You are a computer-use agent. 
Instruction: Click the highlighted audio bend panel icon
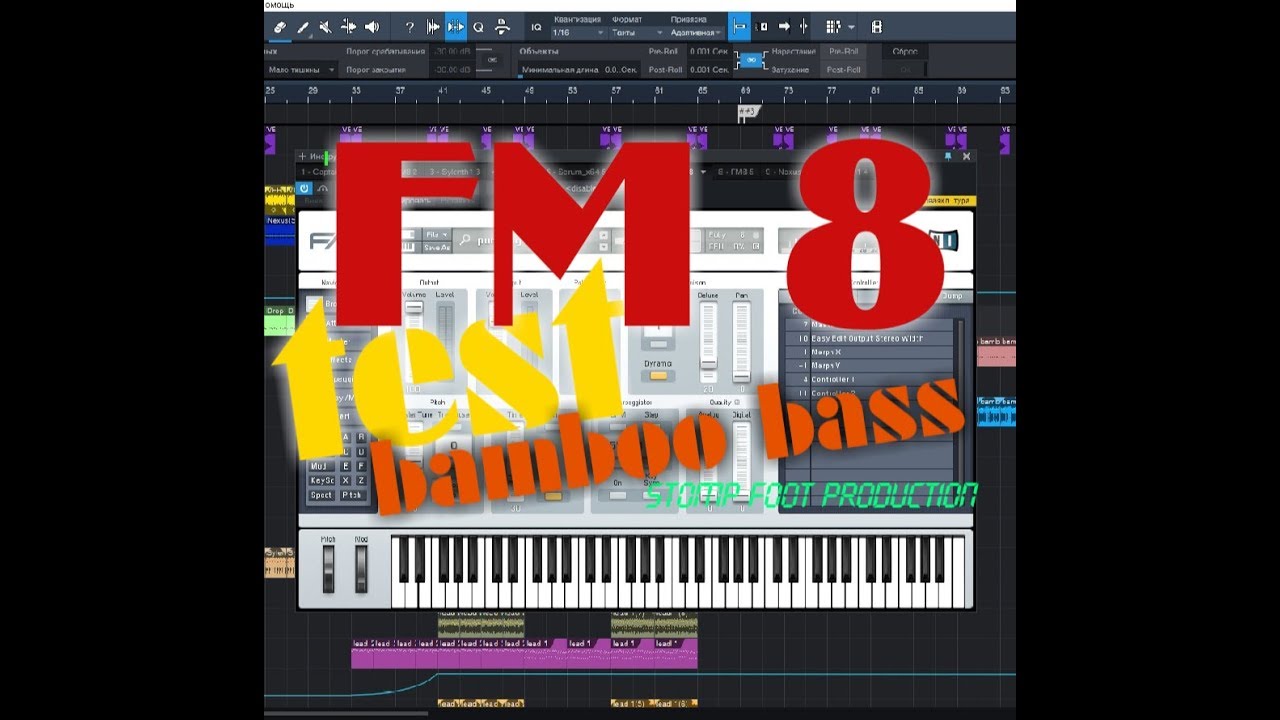[455, 27]
